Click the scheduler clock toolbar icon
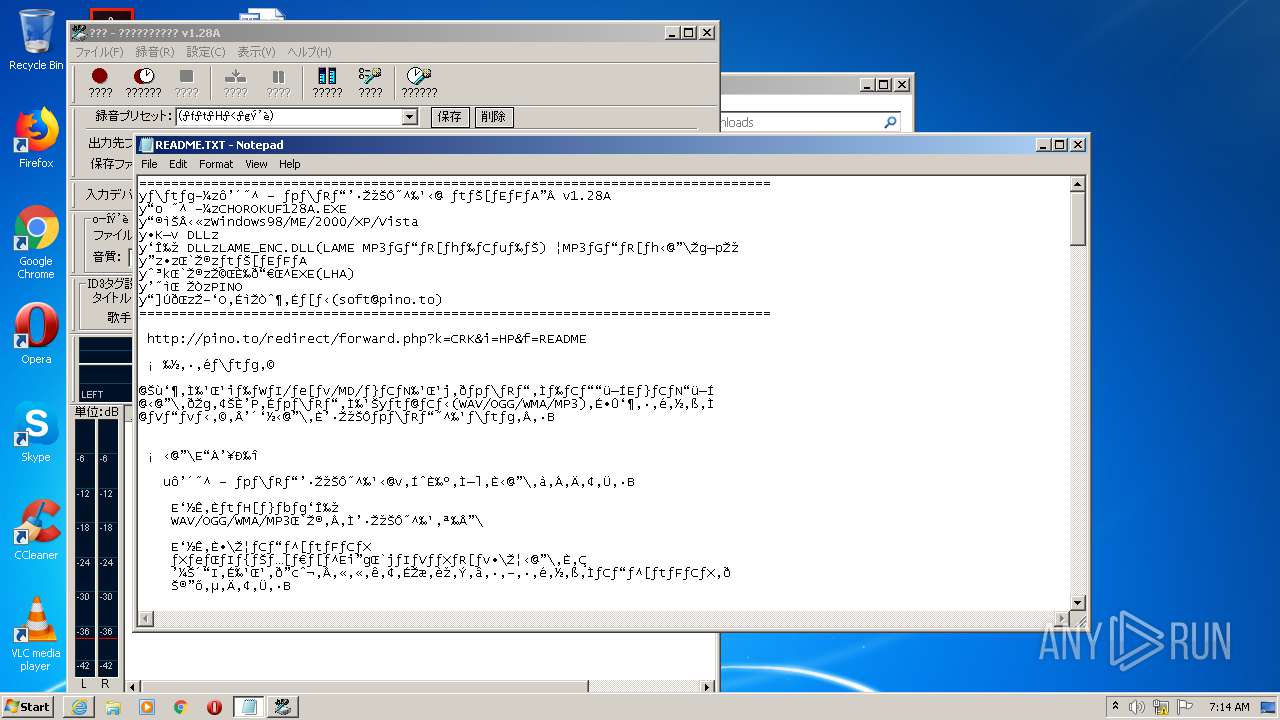 [419, 77]
